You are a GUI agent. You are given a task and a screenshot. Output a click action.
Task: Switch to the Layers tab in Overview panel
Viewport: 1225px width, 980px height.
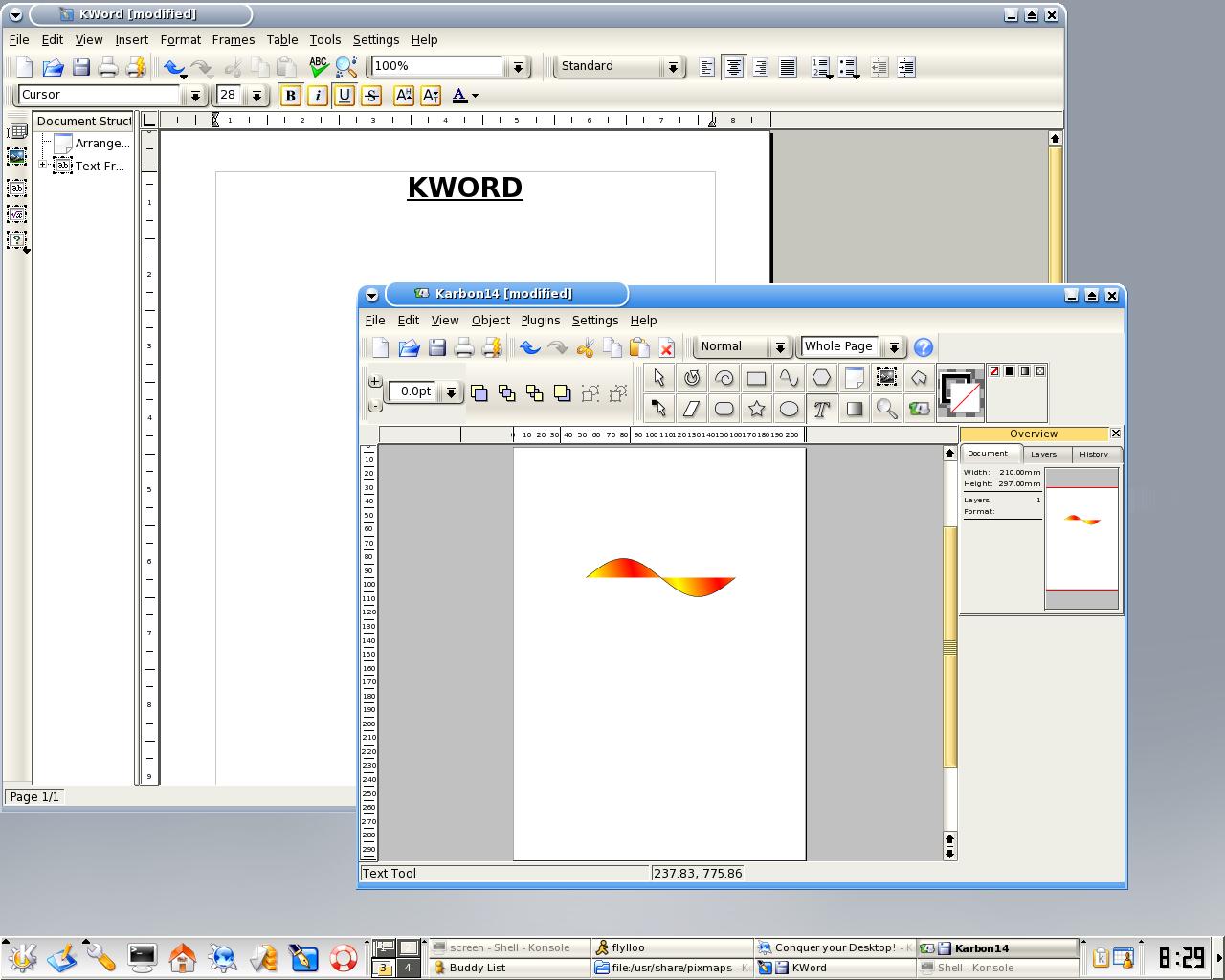click(x=1043, y=454)
